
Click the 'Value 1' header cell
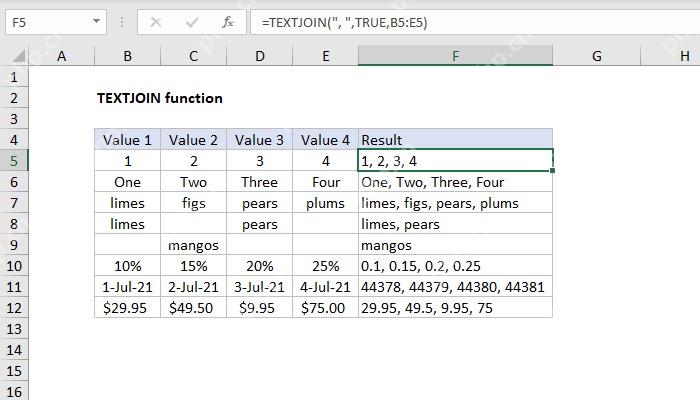pos(127,140)
